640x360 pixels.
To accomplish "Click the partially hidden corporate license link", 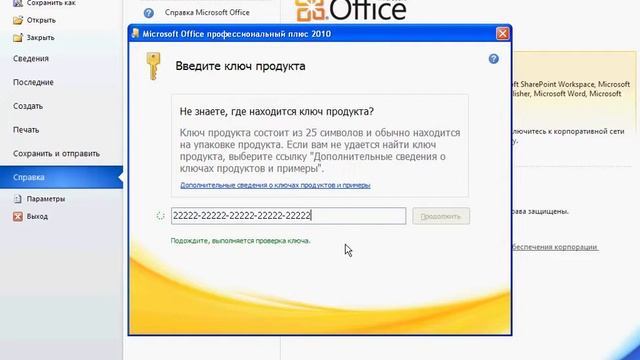I will pyautogui.click(x=555, y=247).
